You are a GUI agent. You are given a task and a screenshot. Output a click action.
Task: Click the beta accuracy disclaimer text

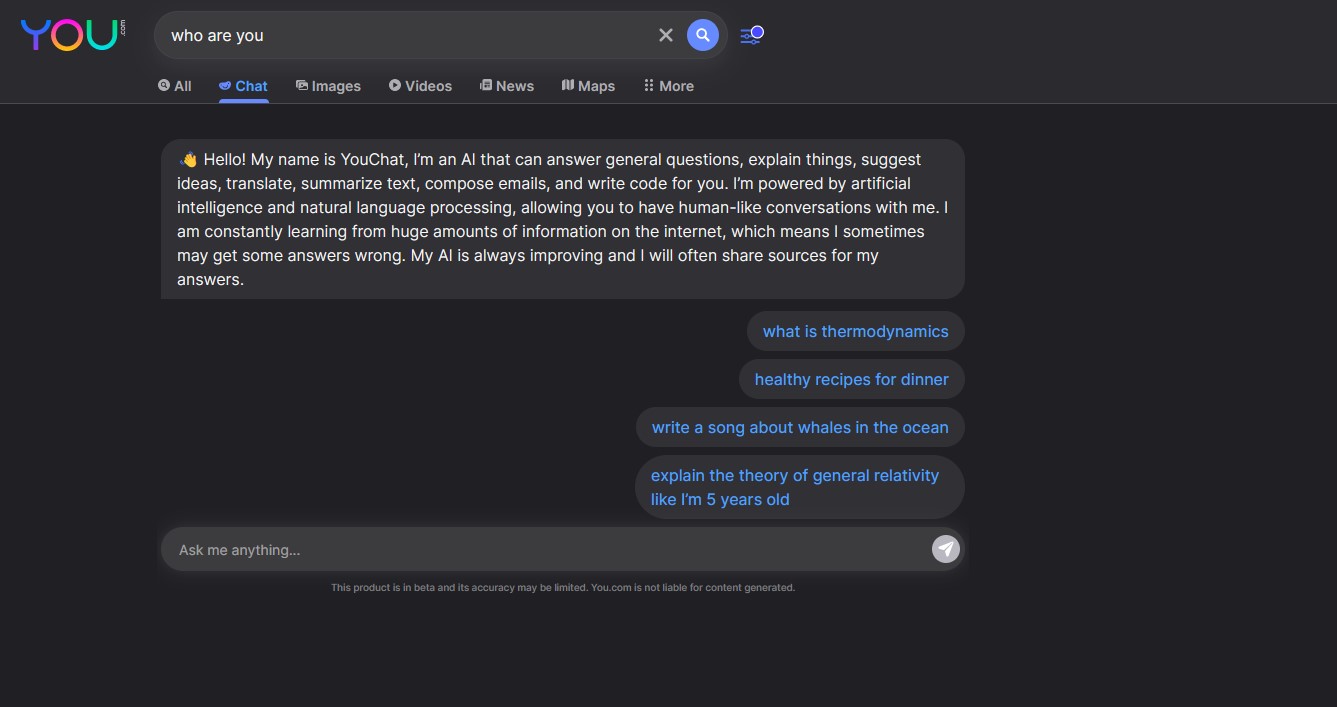pos(563,588)
